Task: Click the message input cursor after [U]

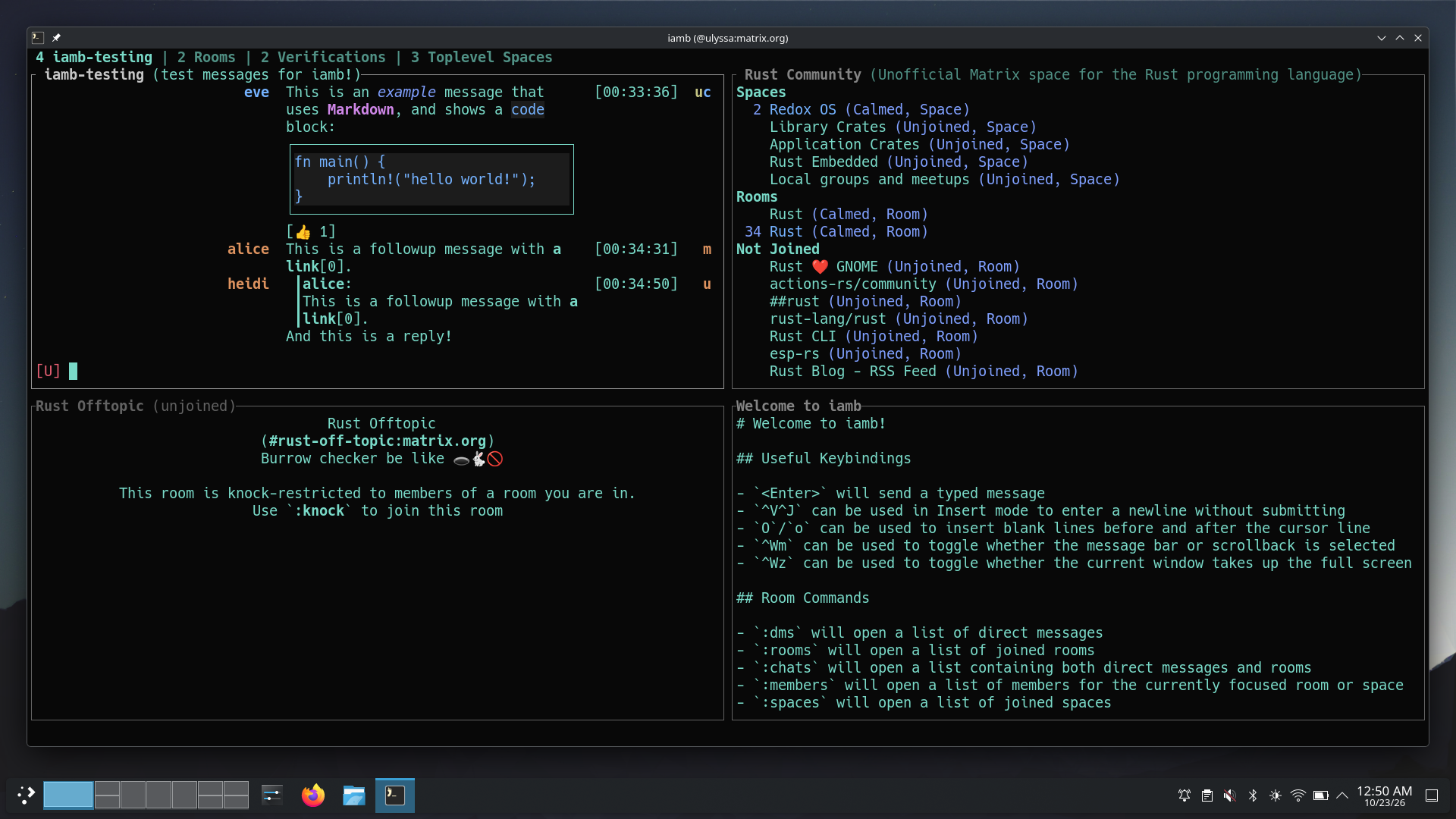Action: point(73,371)
